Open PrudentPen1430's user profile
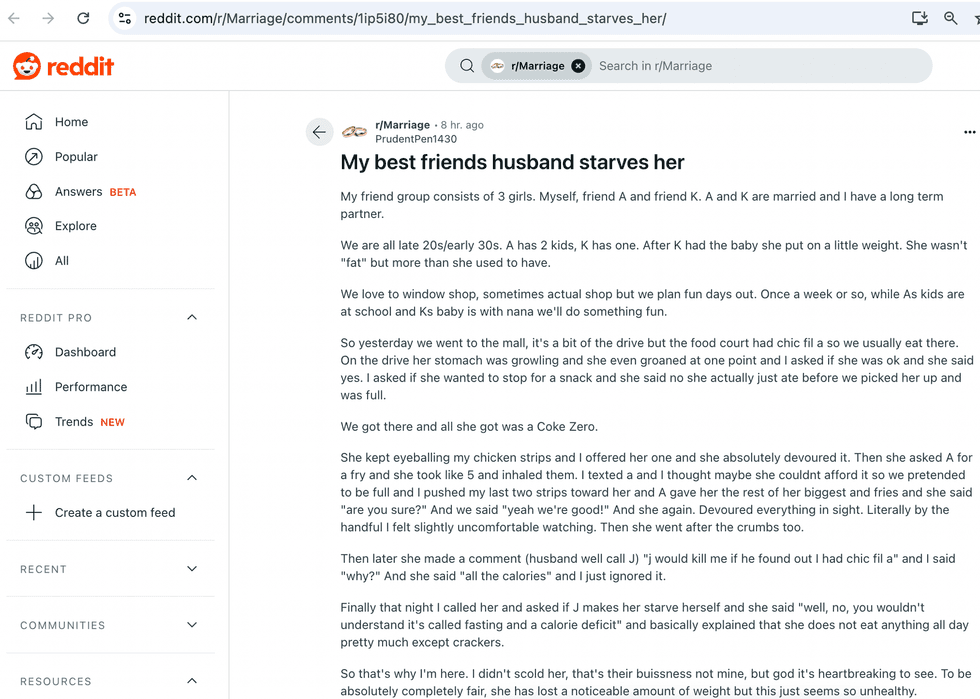Image resolution: width=980 pixels, height=699 pixels. click(416, 139)
